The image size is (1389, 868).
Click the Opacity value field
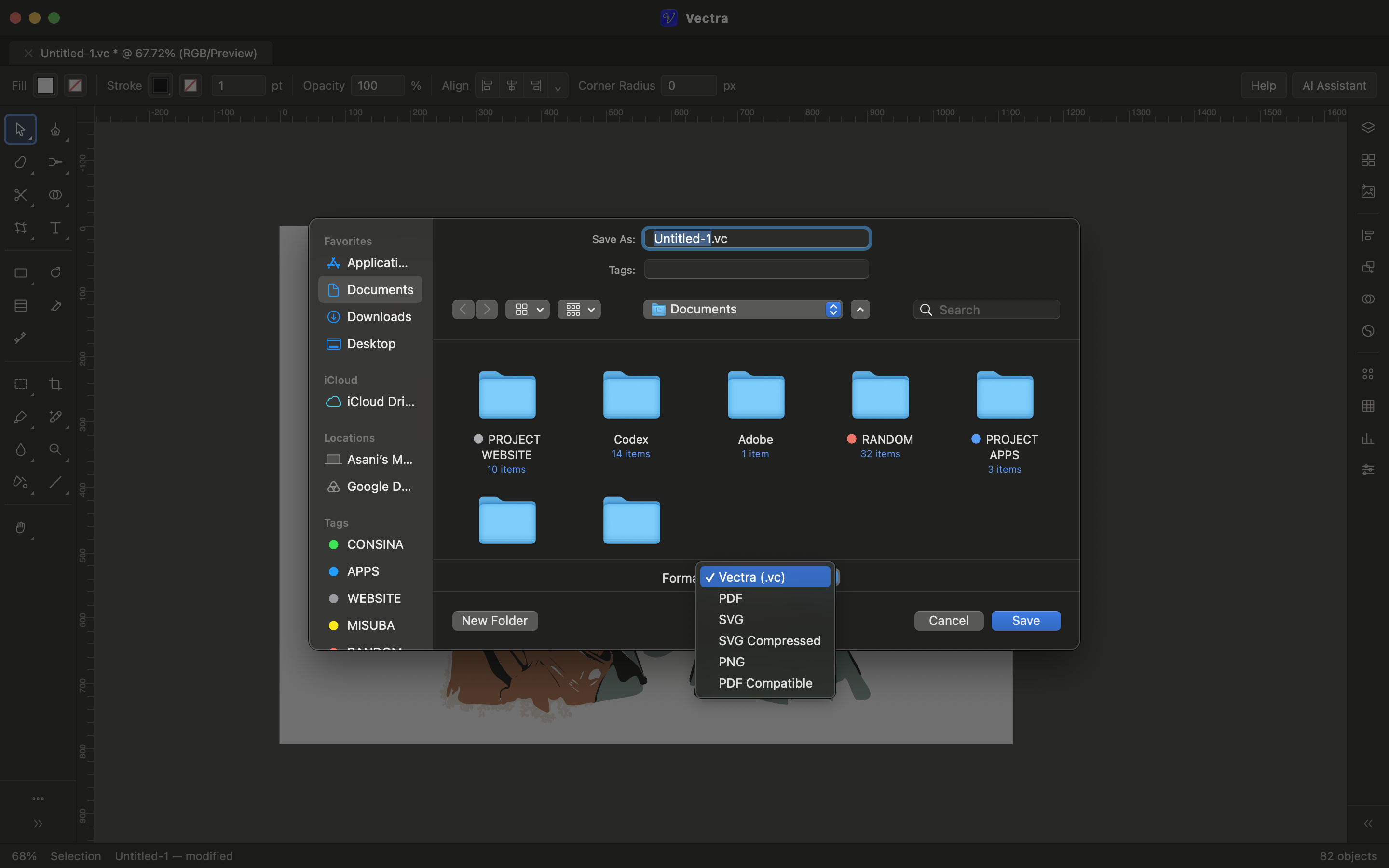[378, 85]
